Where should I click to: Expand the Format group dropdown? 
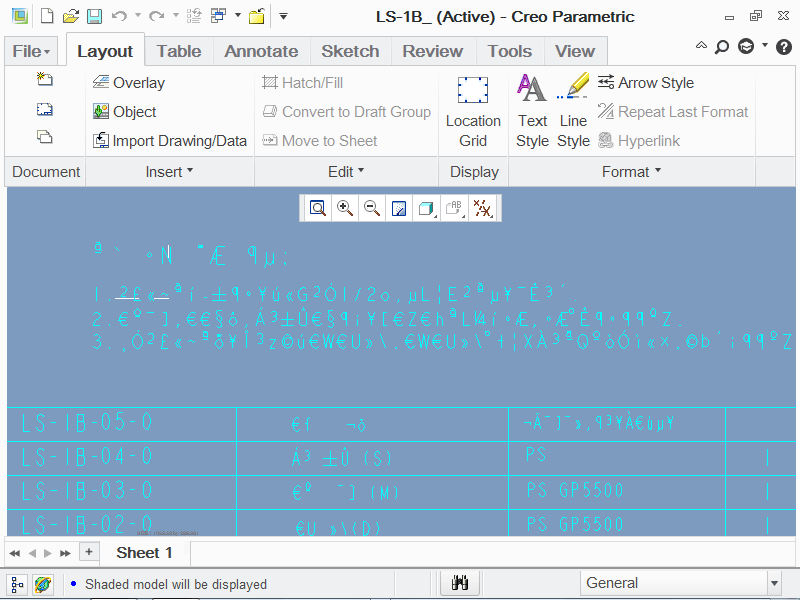point(631,172)
